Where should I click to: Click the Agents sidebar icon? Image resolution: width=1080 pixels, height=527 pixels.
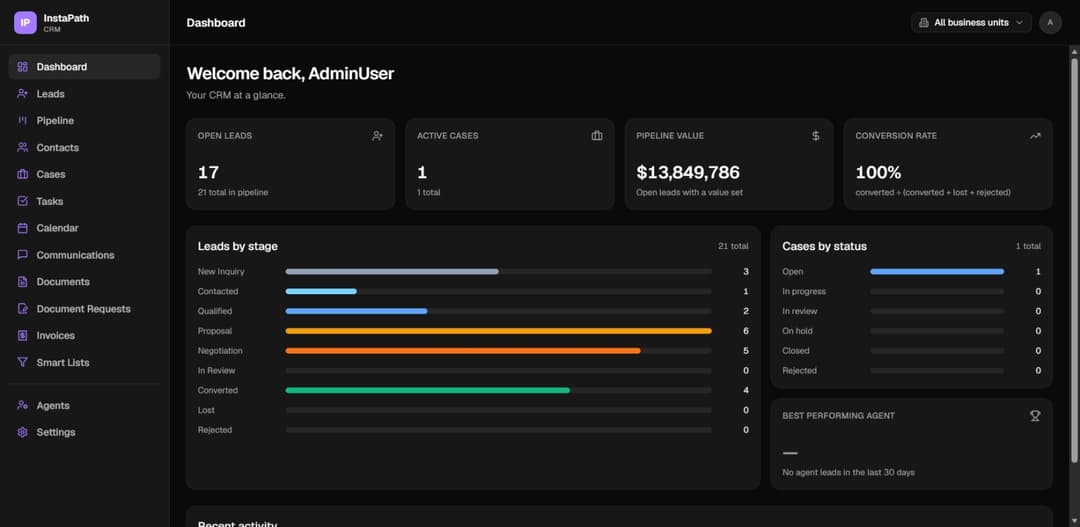pyautogui.click(x=23, y=406)
